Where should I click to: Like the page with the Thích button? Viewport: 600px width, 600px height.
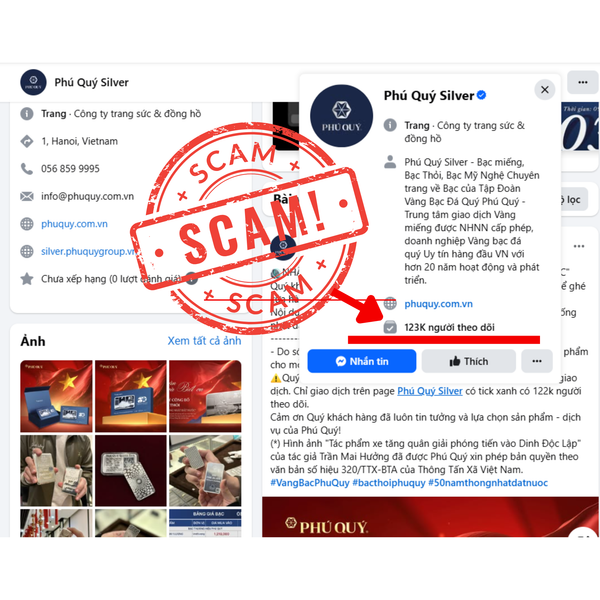point(468,361)
